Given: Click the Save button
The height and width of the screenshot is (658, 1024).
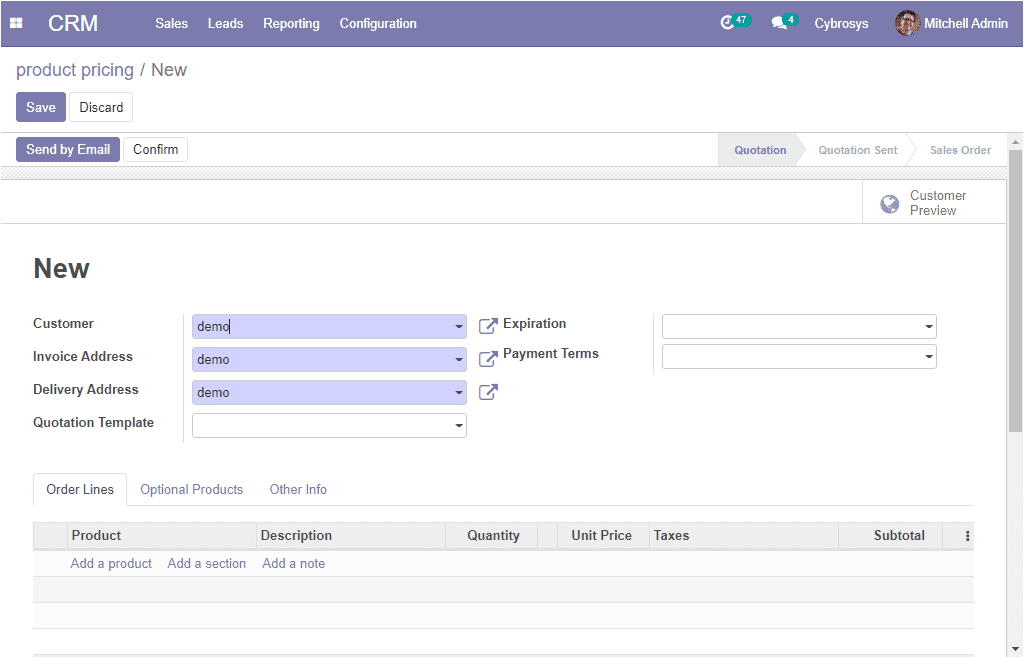Looking at the screenshot, I should click(x=41, y=107).
